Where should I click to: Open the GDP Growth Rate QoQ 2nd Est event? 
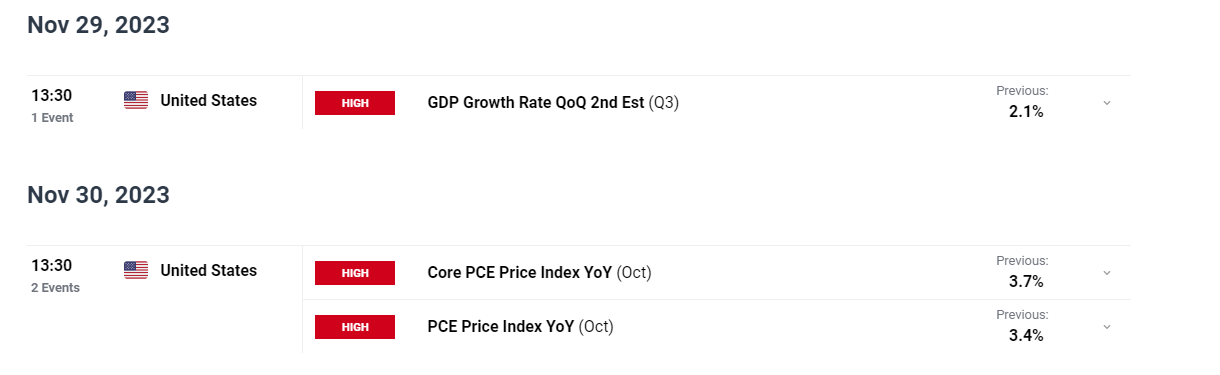(553, 102)
